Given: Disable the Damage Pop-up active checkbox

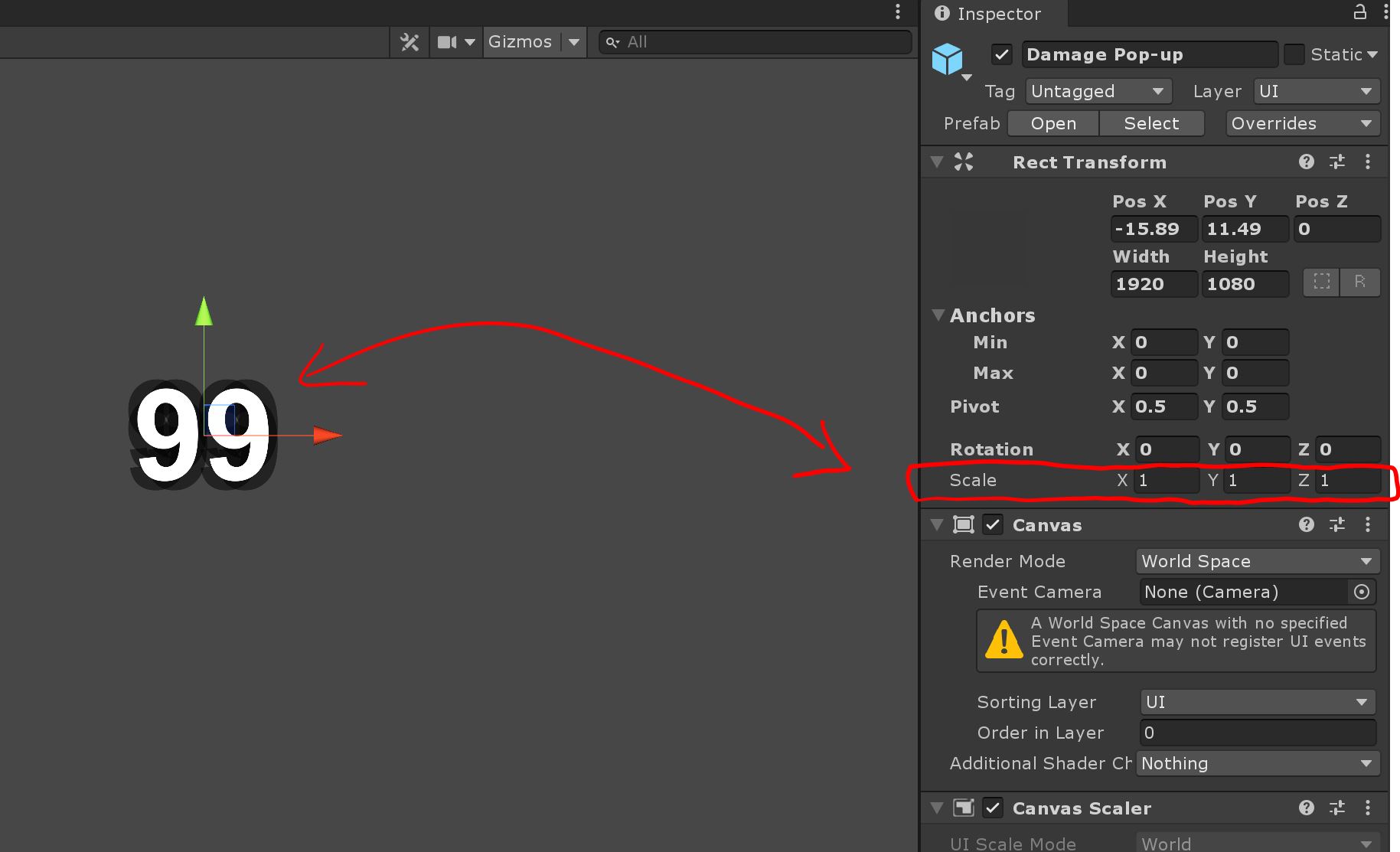Looking at the screenshot, I should 1001,54.
